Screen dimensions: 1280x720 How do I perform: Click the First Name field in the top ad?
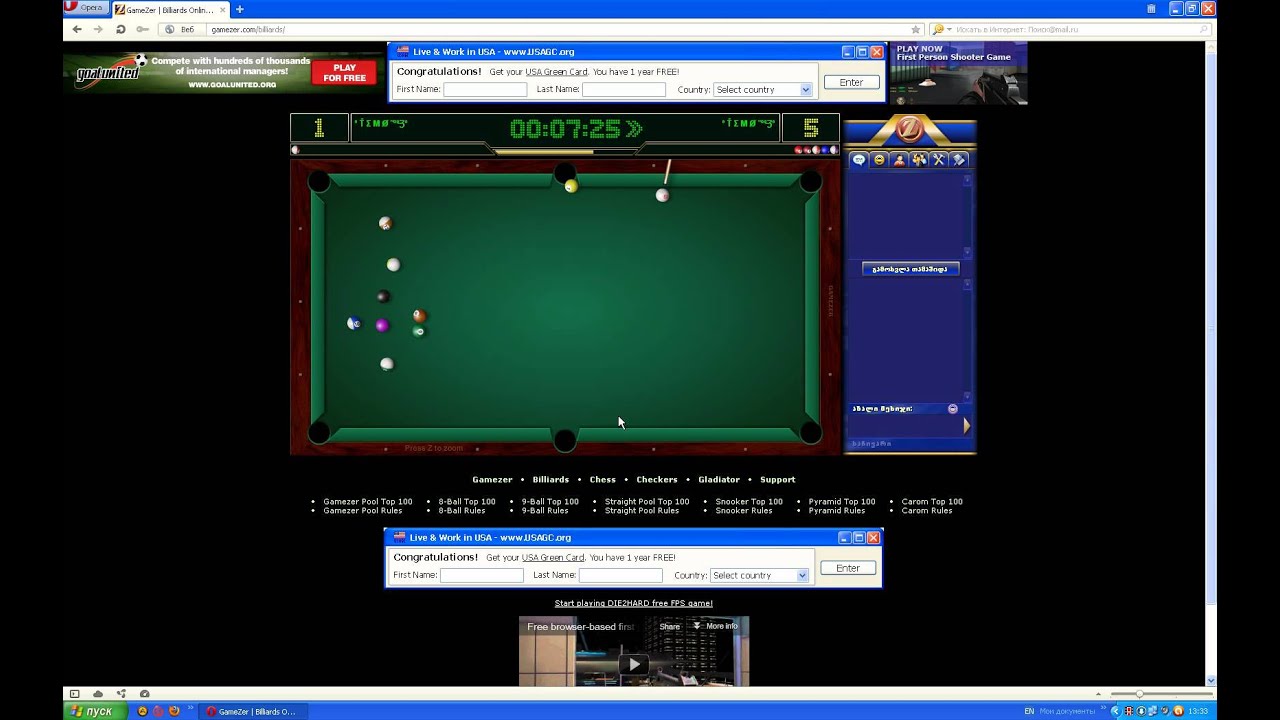[x=485, y=89]
